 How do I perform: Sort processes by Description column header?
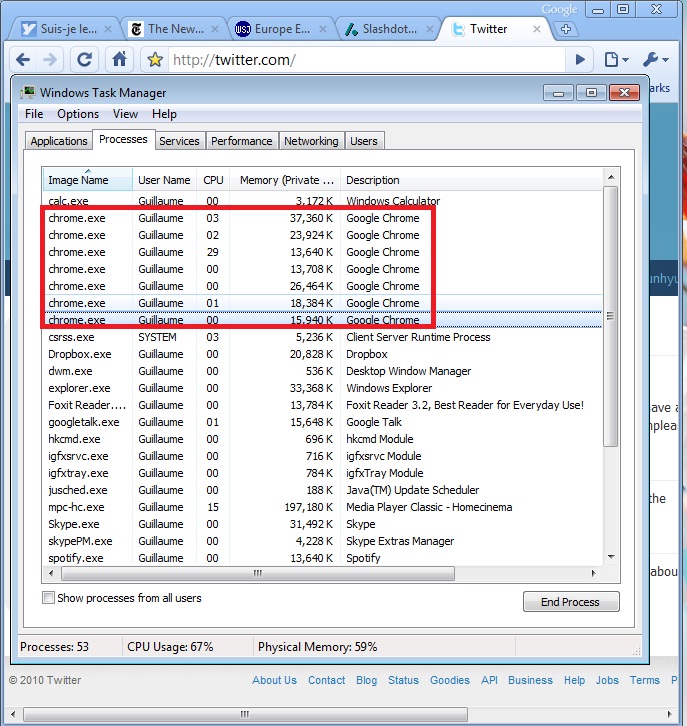pos(472,180)
